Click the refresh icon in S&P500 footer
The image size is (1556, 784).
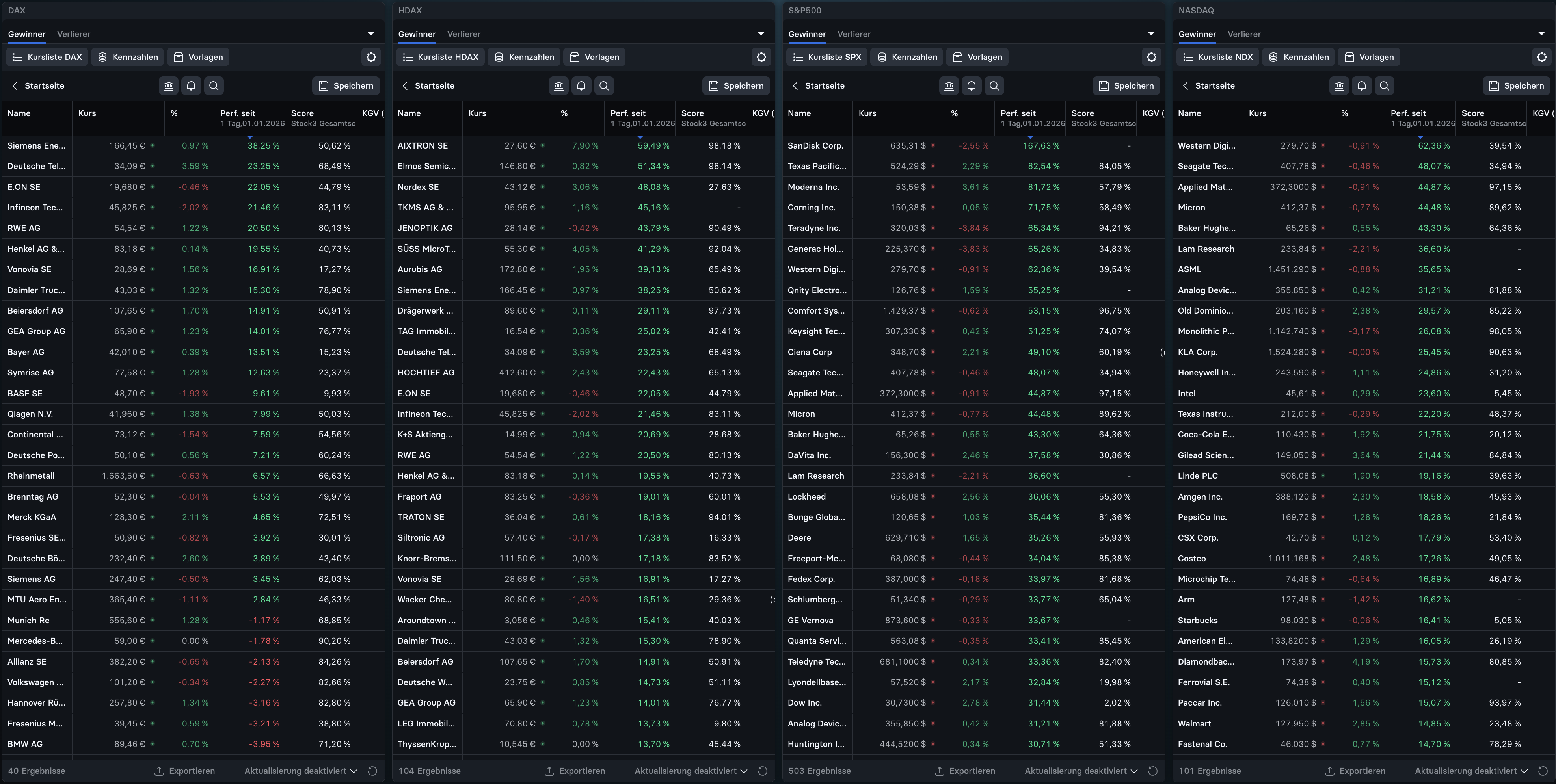coord(1152,771)
